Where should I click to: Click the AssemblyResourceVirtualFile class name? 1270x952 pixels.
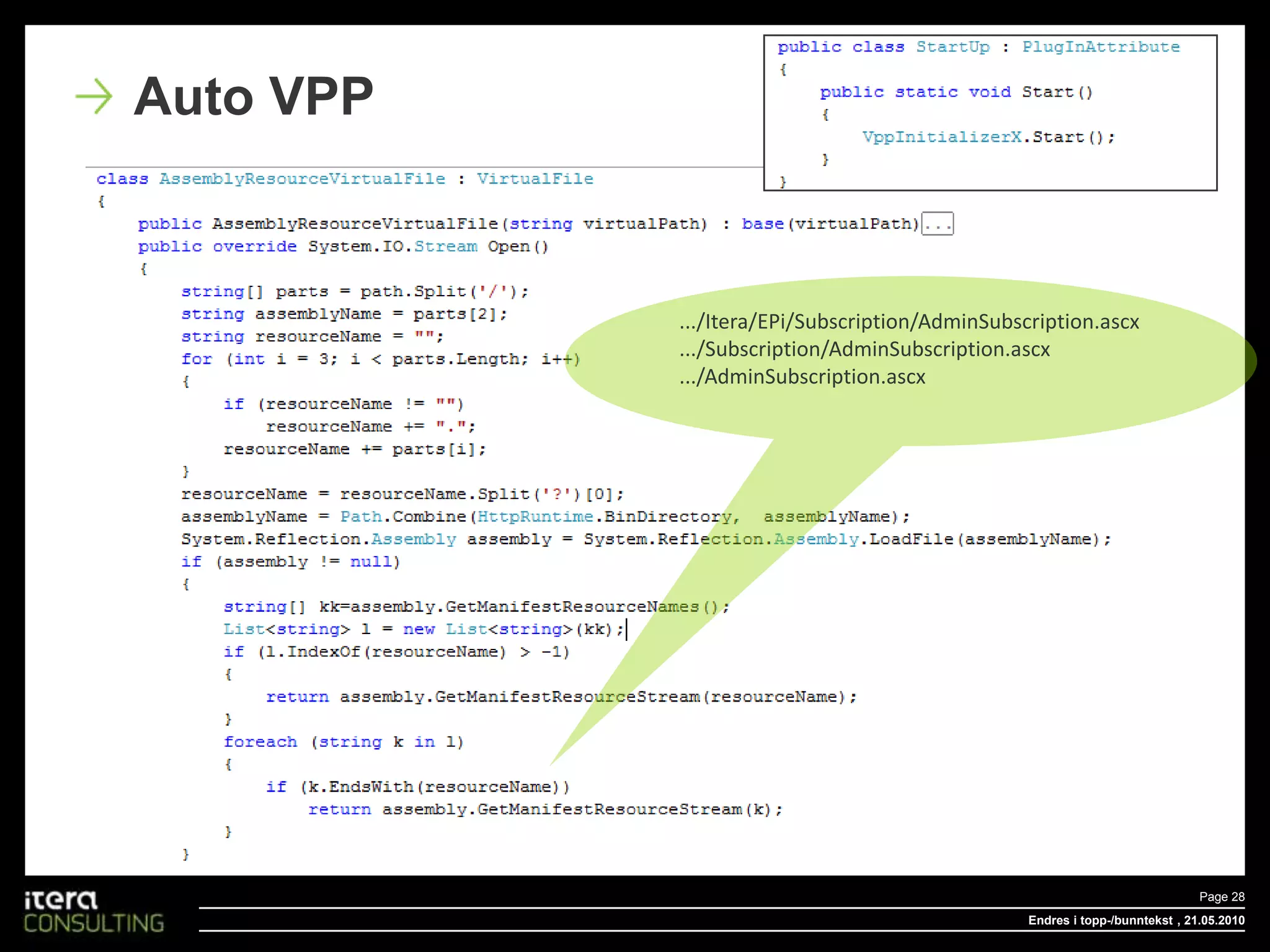302,179
